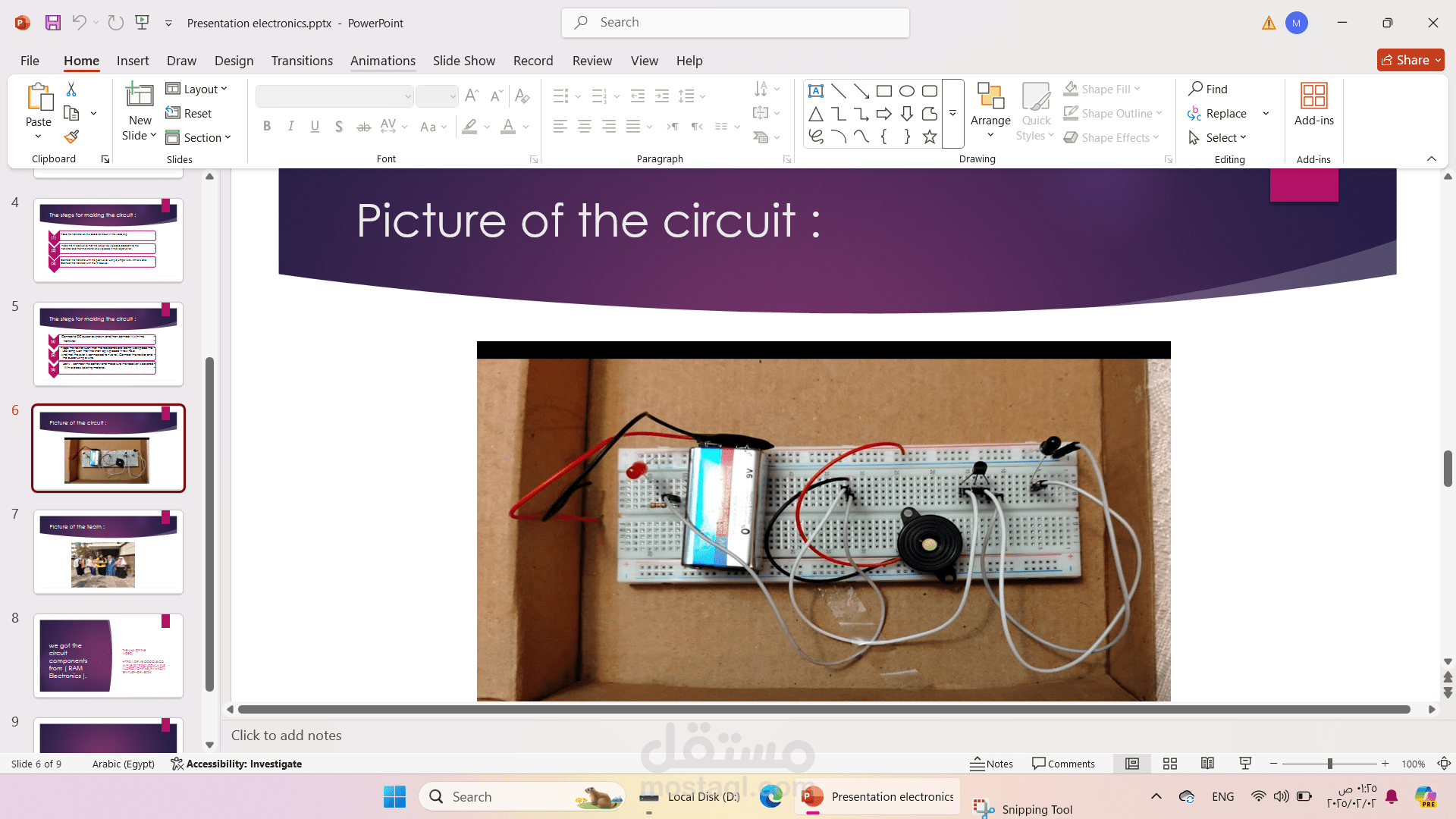Open Microsoft Edge from the taskbar

771,796
